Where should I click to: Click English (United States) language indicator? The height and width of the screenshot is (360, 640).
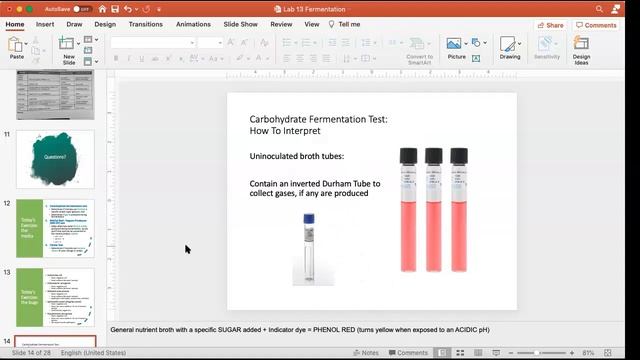(93, 353)
